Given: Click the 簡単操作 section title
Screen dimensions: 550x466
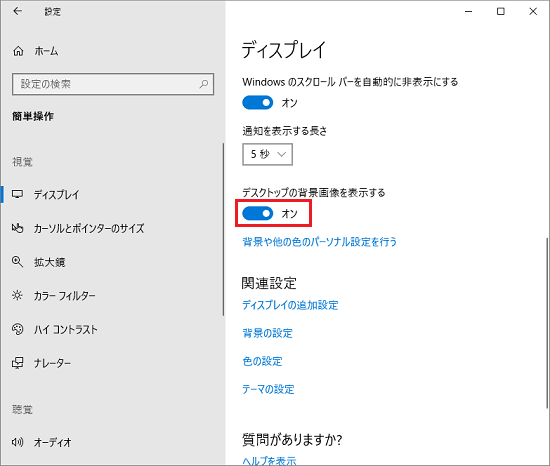Looking at the screenshot, I should [x=33, y=116].
